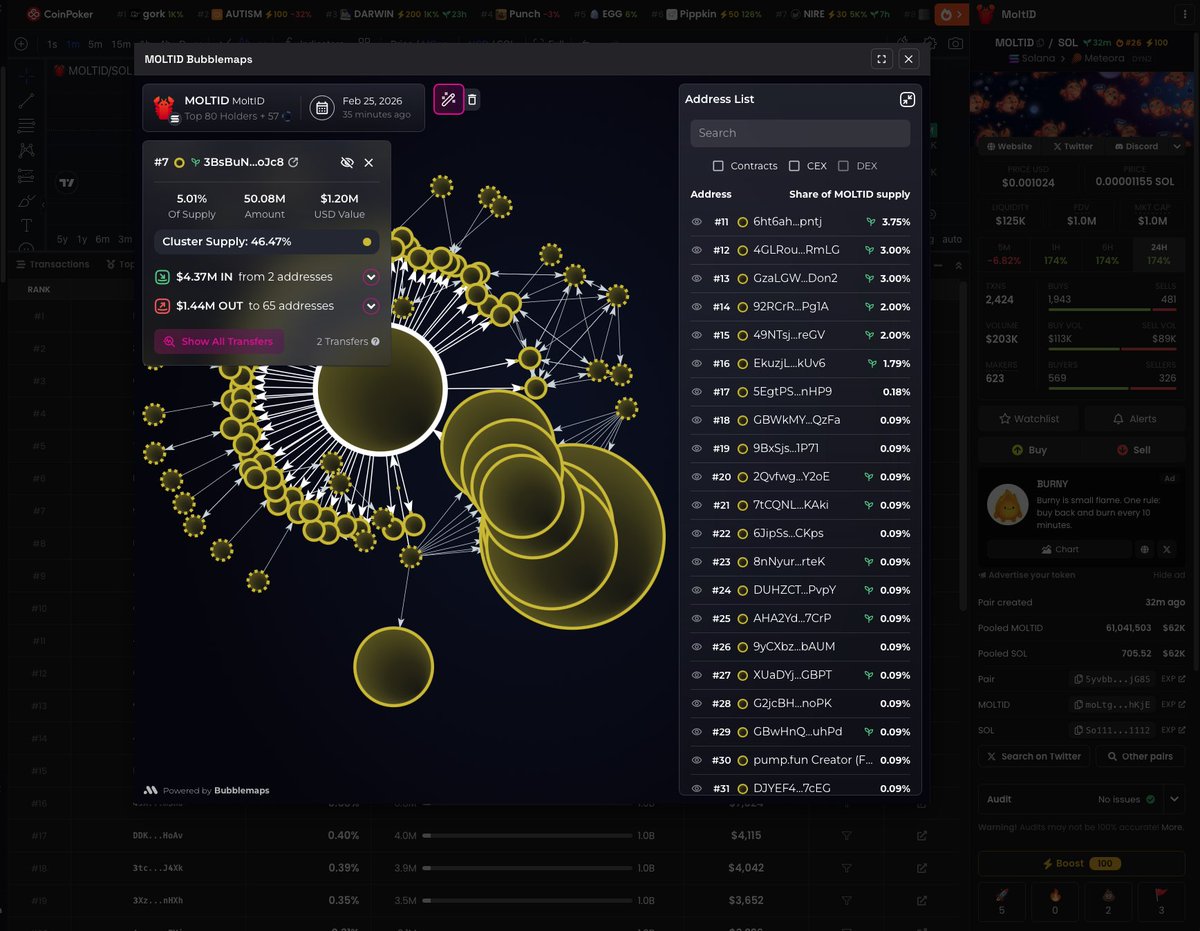Expand the $1.44M OUT transfers list
Screen dimensions: 1200x931
[371, 306]
